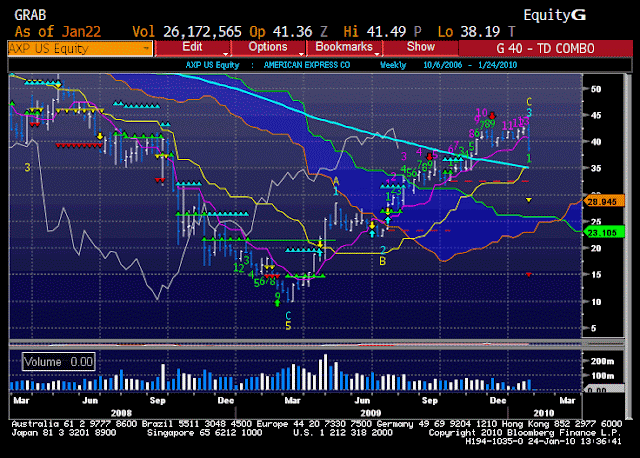
Task: Open the Edit menu
Action: point(192,47)
